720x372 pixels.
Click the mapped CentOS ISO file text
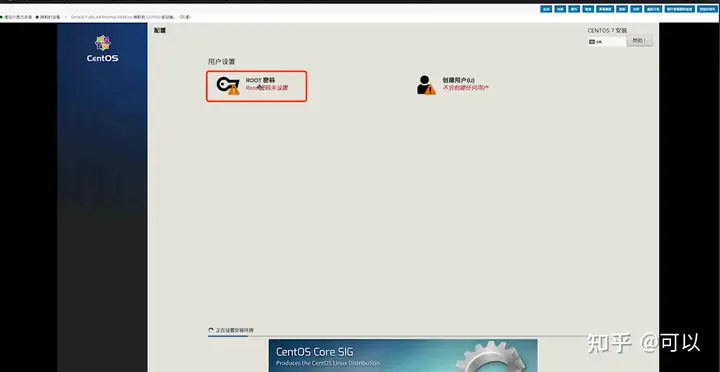pos(100,17)
